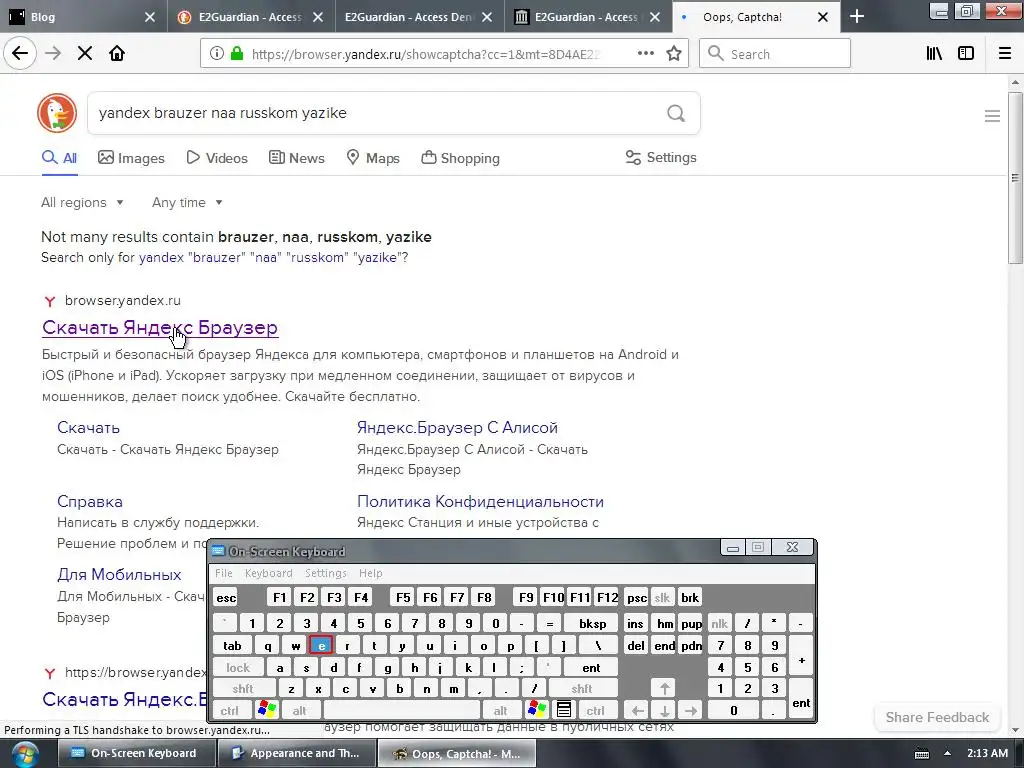Image resolution: width=1024 pixels, height=768 pixels.
Task: Go back to previous page in Firefox
Action: coord(20,54)
